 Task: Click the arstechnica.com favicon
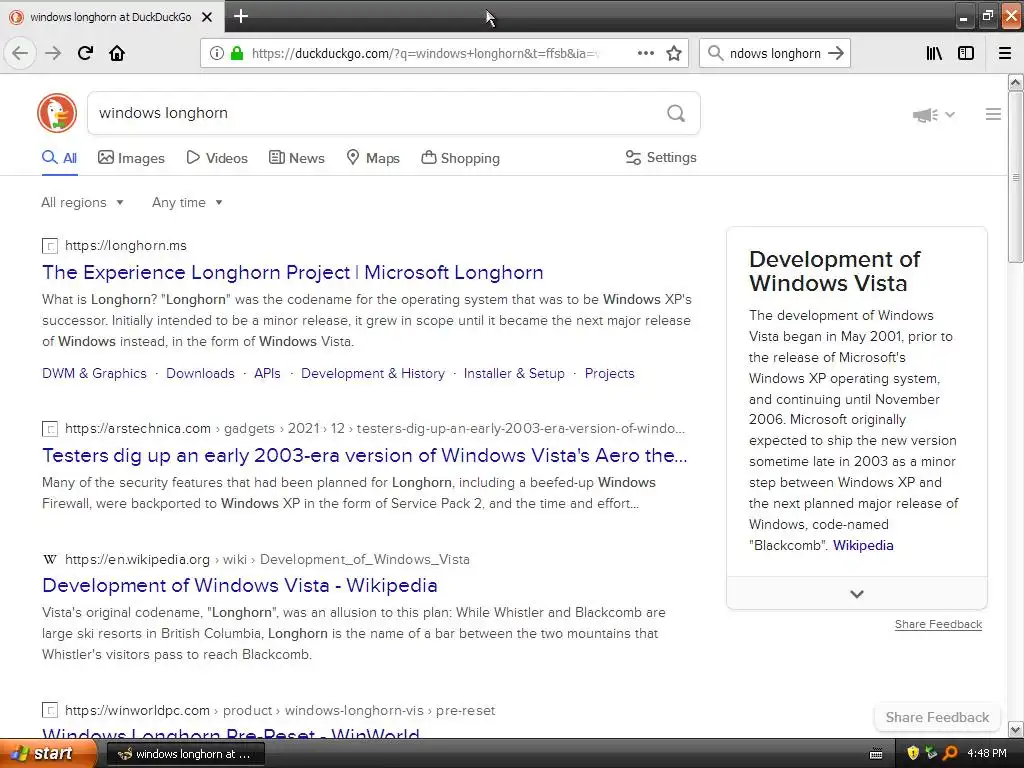tap(50, 429)
